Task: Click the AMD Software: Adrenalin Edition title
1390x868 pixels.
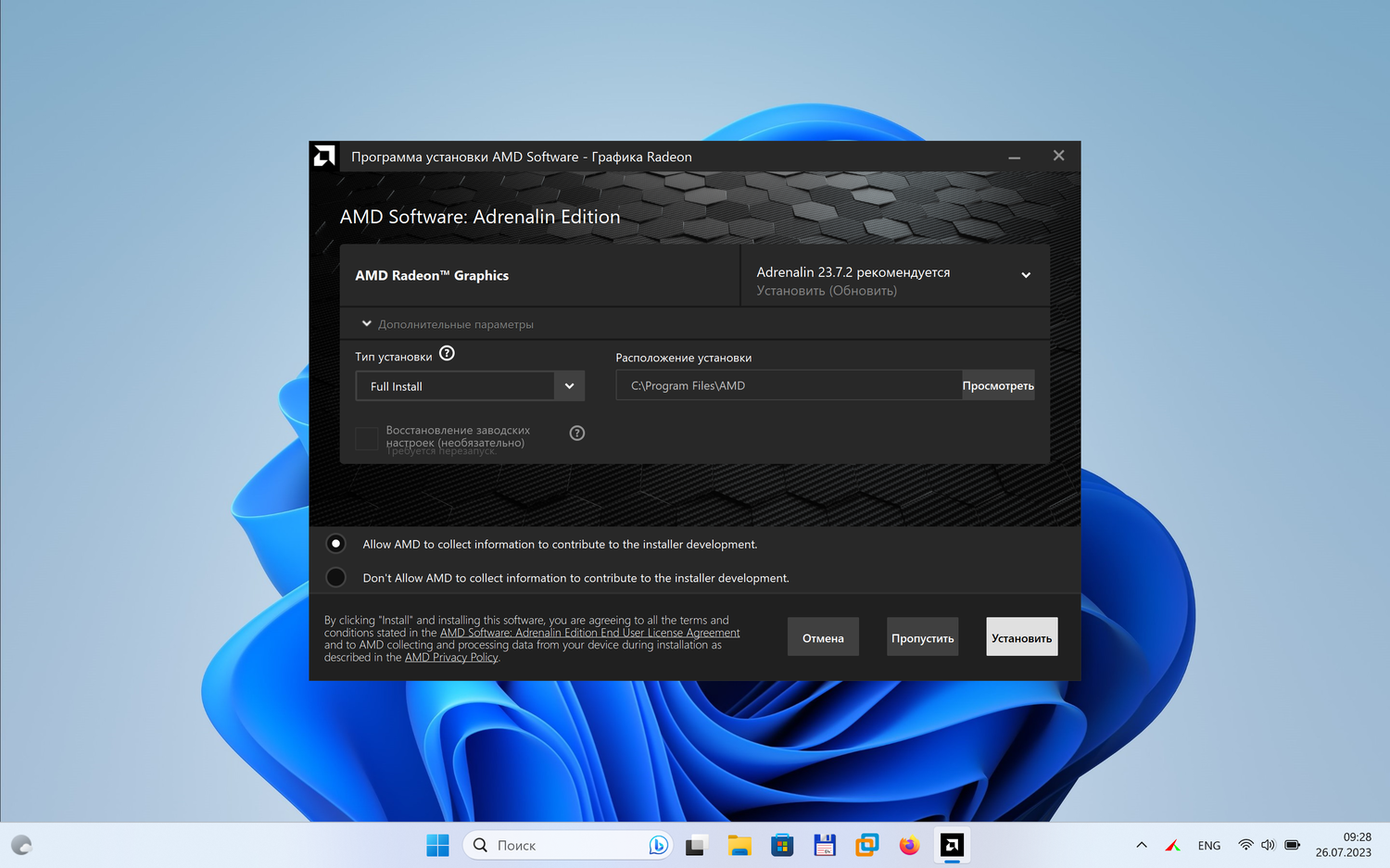Action: point(480,217)
